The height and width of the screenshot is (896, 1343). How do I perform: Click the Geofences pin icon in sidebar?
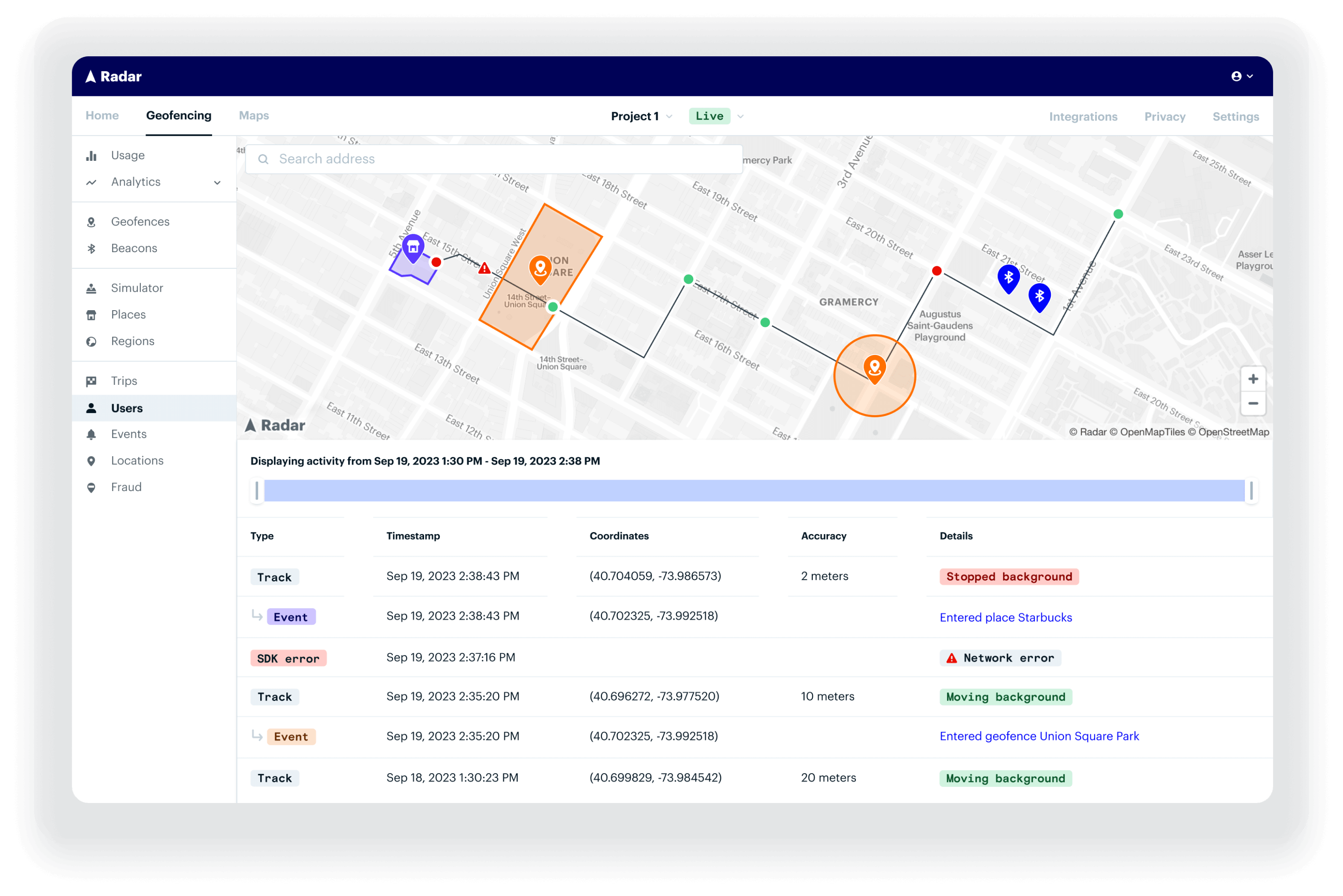coord(91,222)
